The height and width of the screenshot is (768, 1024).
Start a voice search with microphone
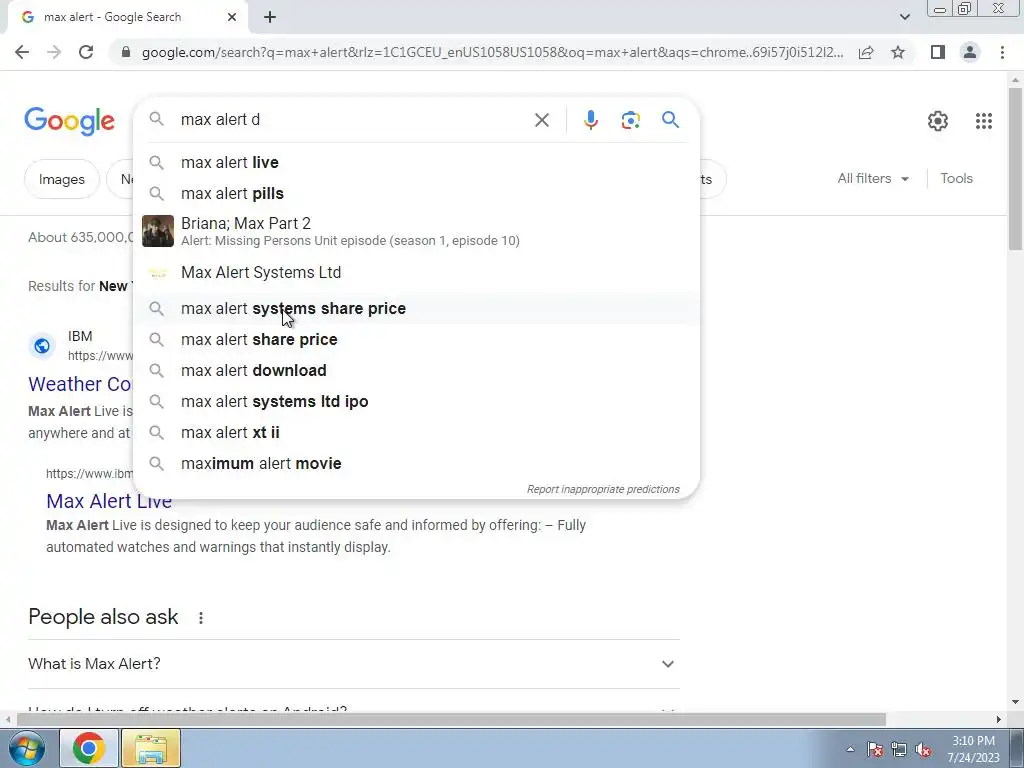pos(590,120)
